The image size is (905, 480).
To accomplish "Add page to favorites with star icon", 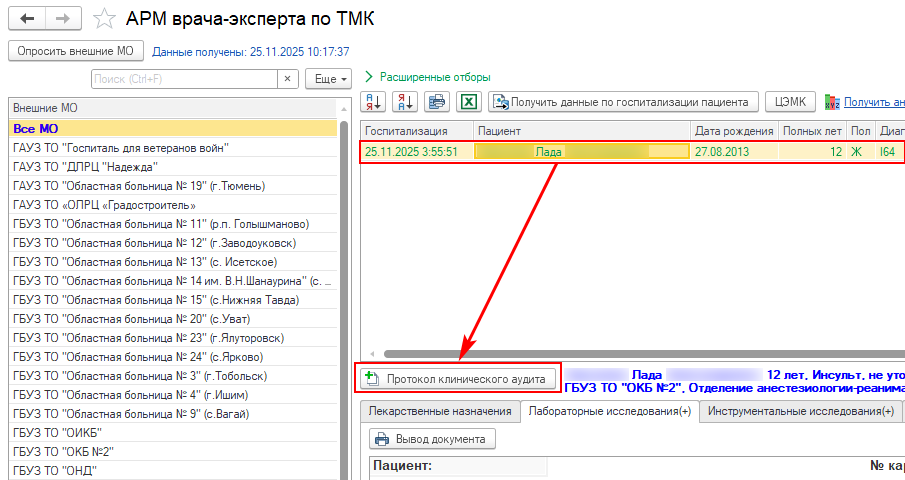I will [103, 19].
